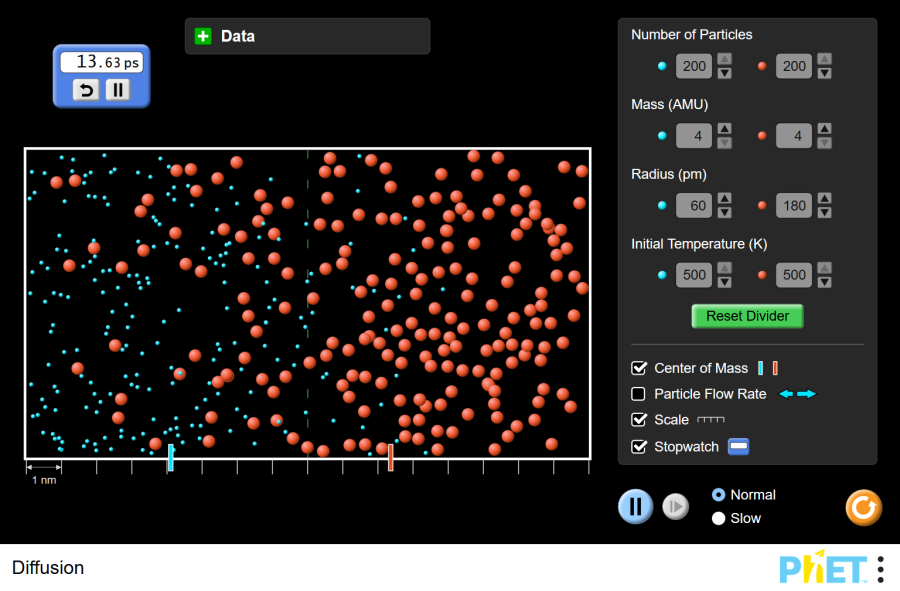Increase number of cyan particles
The height and width of the screenshot is (591, 900).
724,59
